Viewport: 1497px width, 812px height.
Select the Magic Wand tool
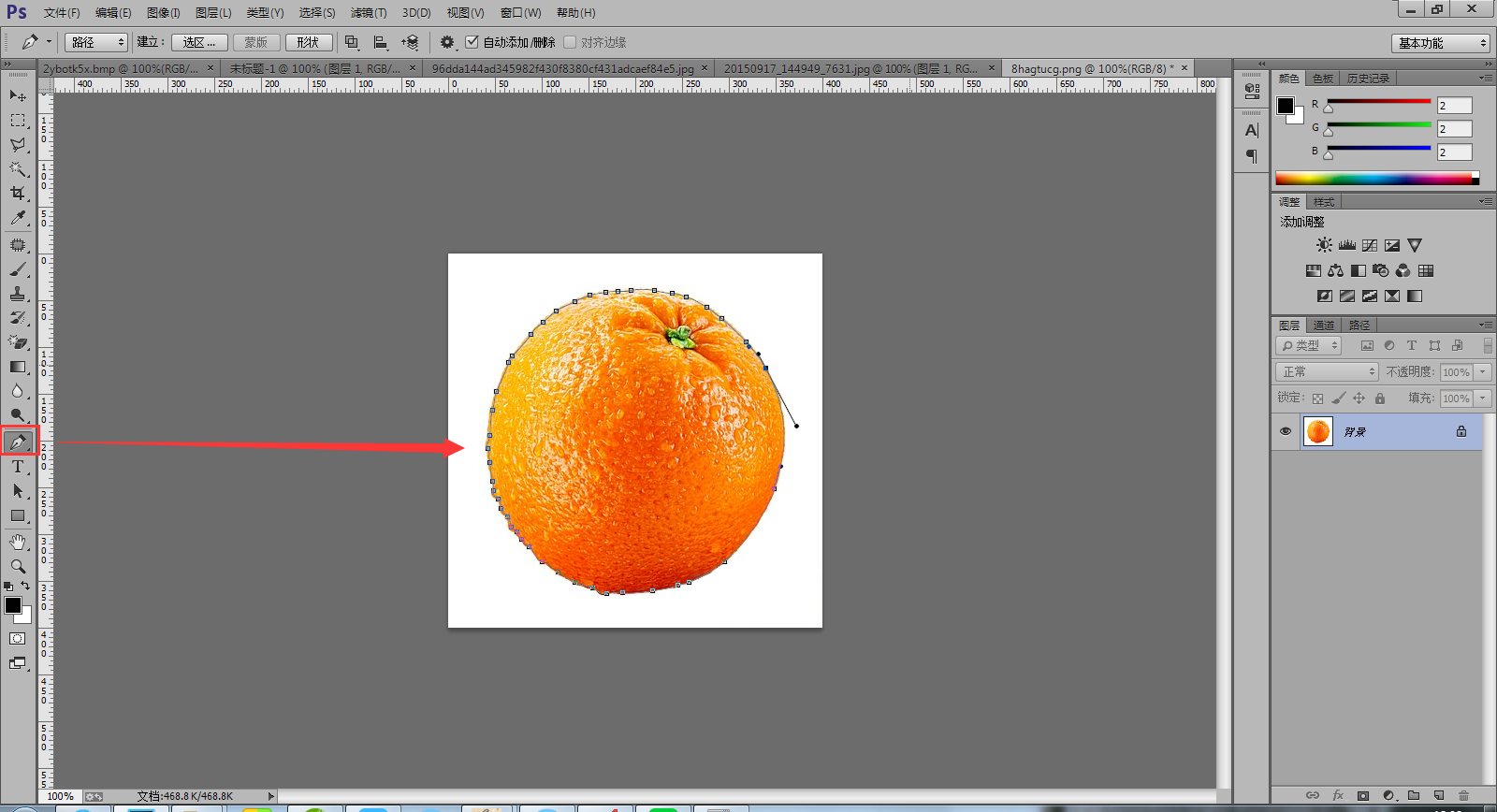point(18,169)
